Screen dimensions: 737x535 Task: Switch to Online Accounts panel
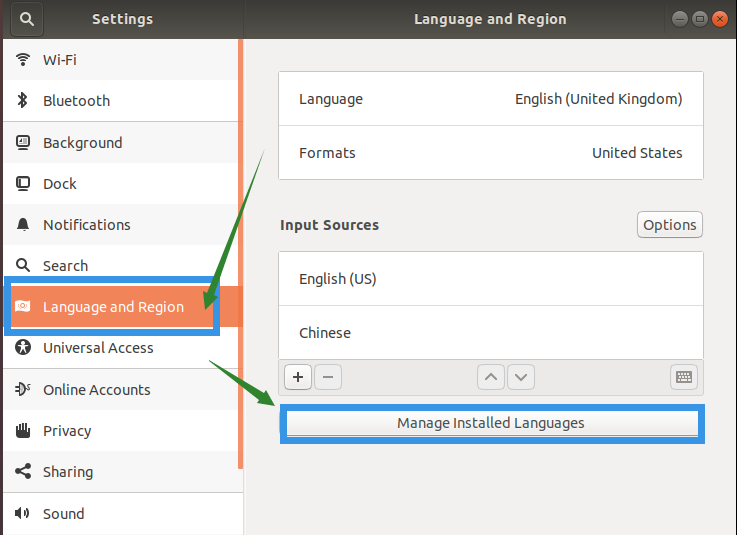(96, 390)
